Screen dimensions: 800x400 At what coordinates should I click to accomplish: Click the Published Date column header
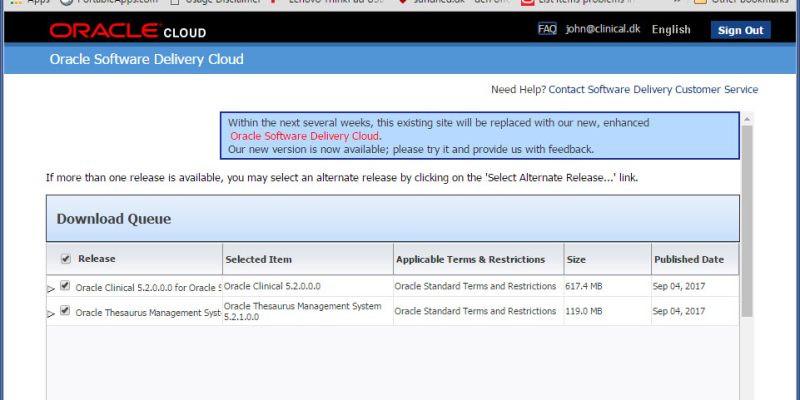click(694, 259)
